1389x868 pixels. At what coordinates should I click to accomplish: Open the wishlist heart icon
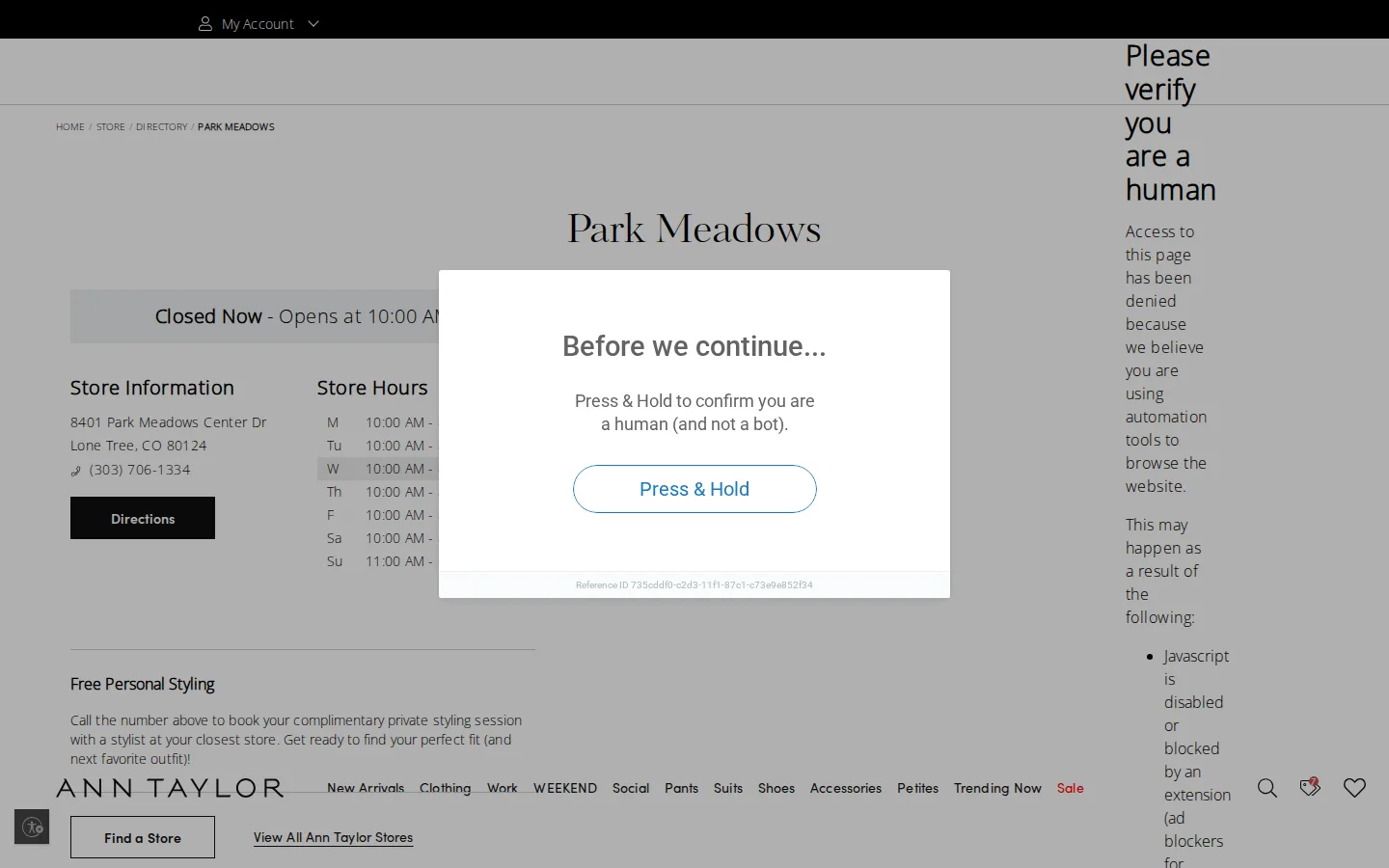(1355, 788)
